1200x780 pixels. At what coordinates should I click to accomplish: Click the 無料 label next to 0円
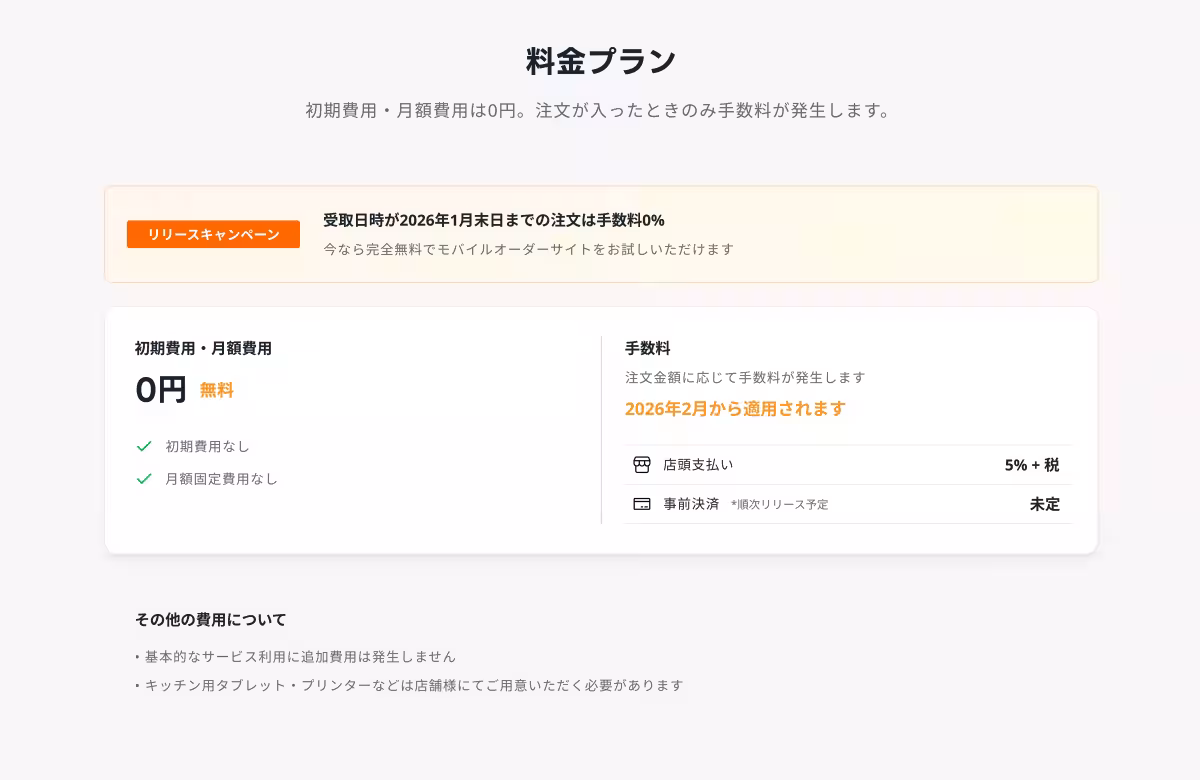pos(218,390)
